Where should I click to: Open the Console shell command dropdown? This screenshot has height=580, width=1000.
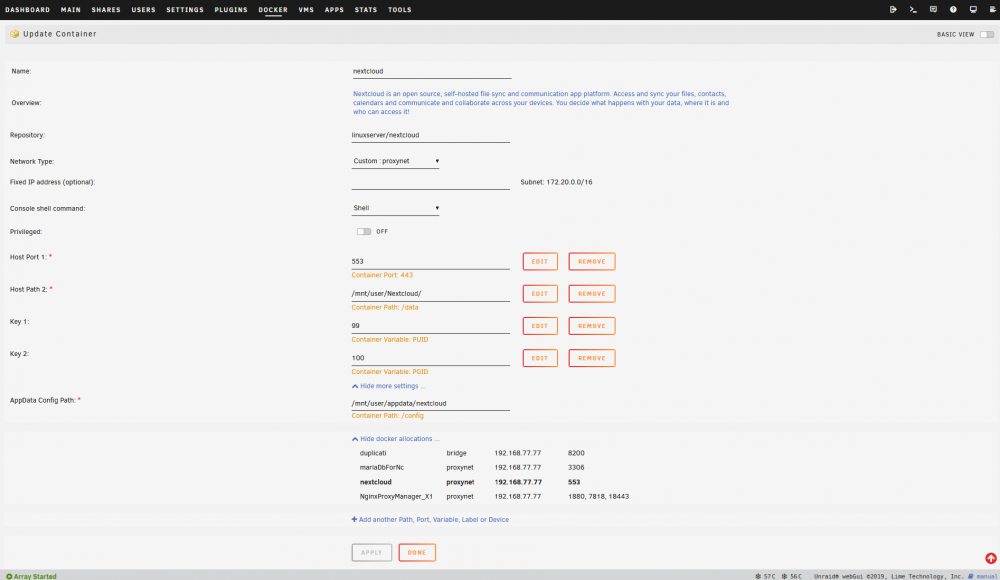395,208
